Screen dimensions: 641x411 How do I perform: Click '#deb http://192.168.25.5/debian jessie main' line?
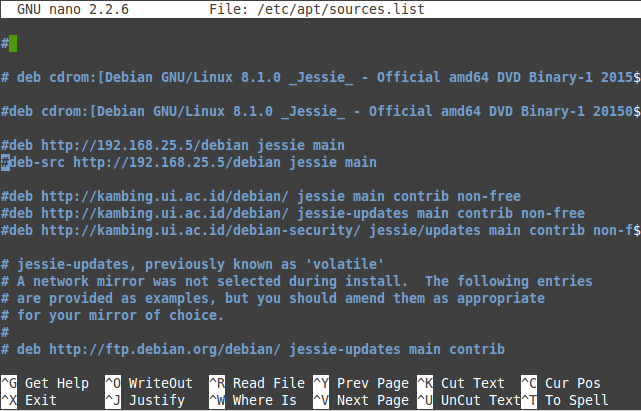173,145
